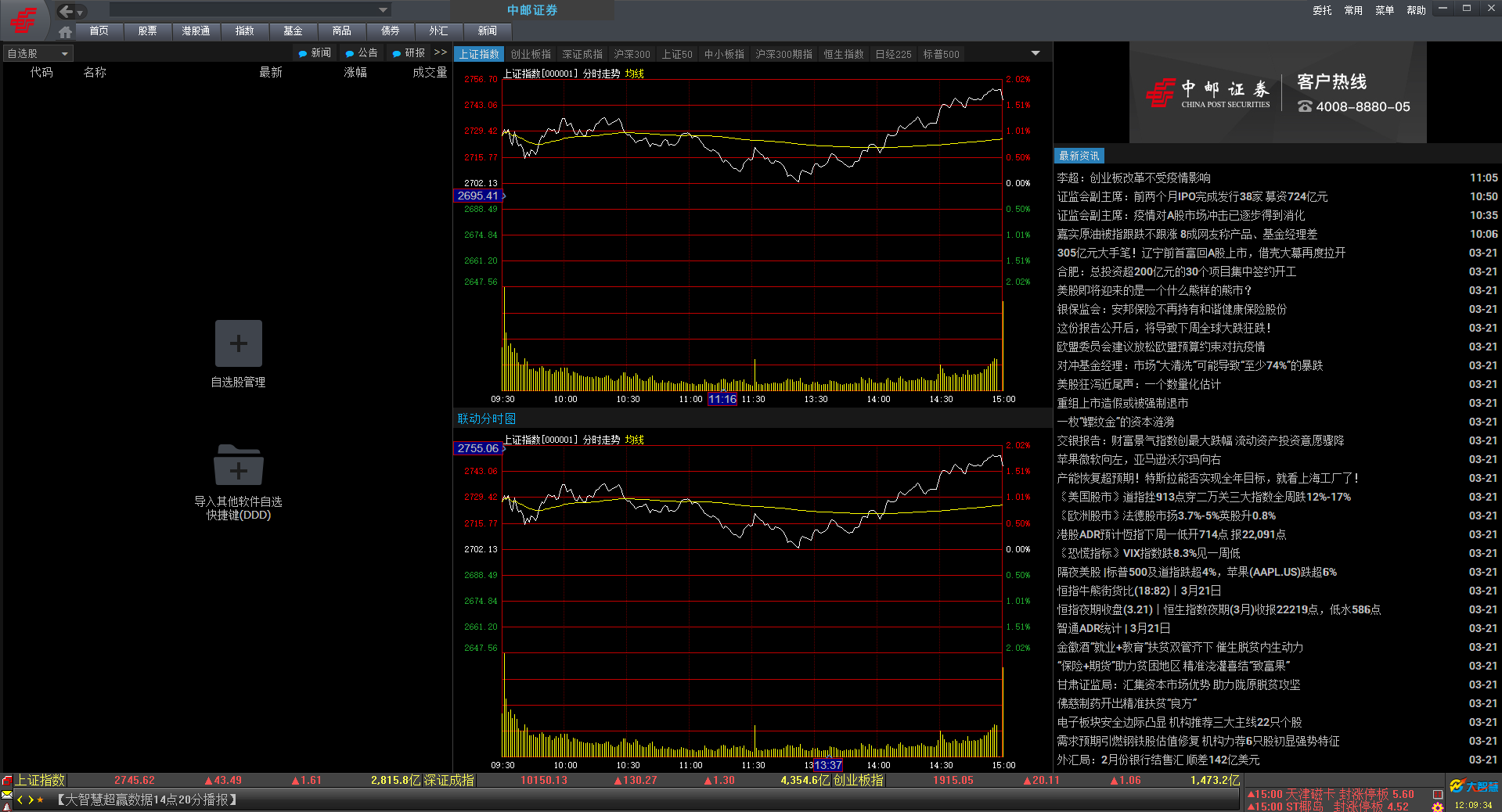Open the 股票 tab

coord(147,31)
